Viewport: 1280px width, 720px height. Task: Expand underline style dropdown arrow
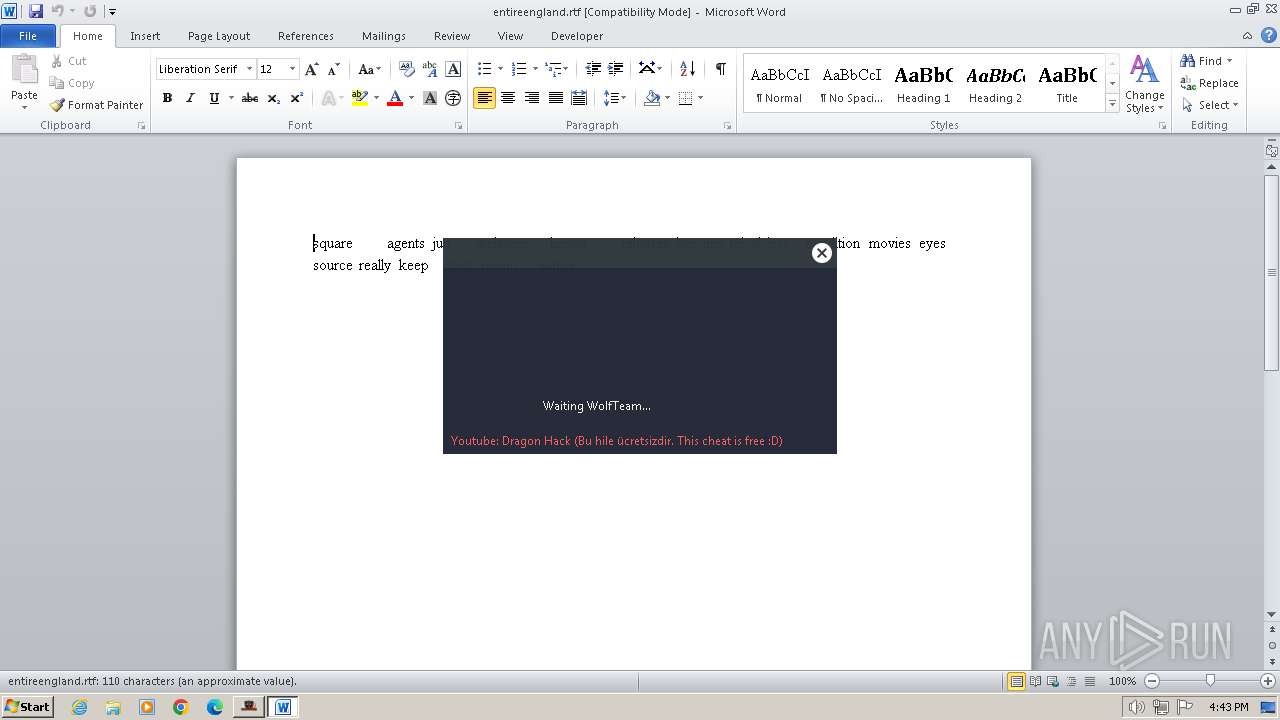[x=231, y=98]
